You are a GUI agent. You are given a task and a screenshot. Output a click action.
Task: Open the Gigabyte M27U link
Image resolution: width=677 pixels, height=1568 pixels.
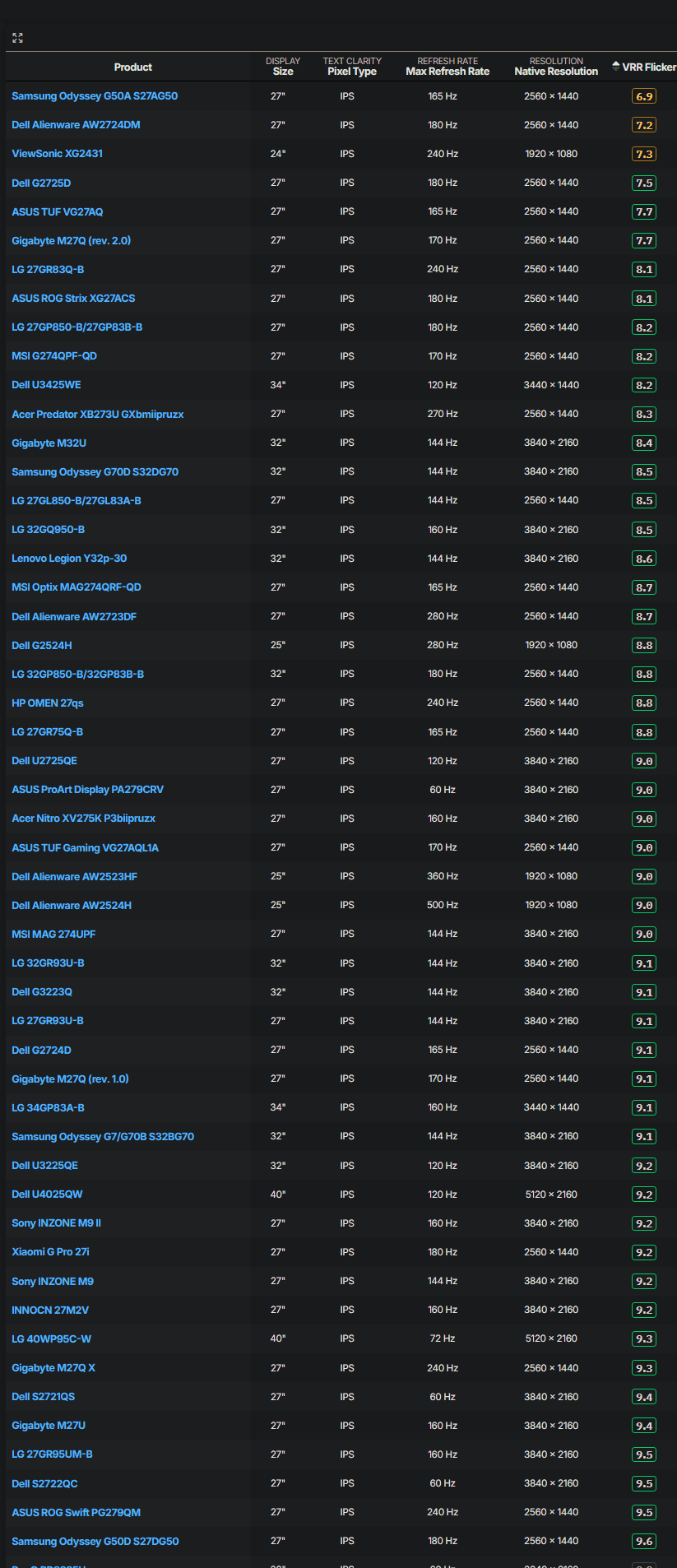click(49, 1426)
